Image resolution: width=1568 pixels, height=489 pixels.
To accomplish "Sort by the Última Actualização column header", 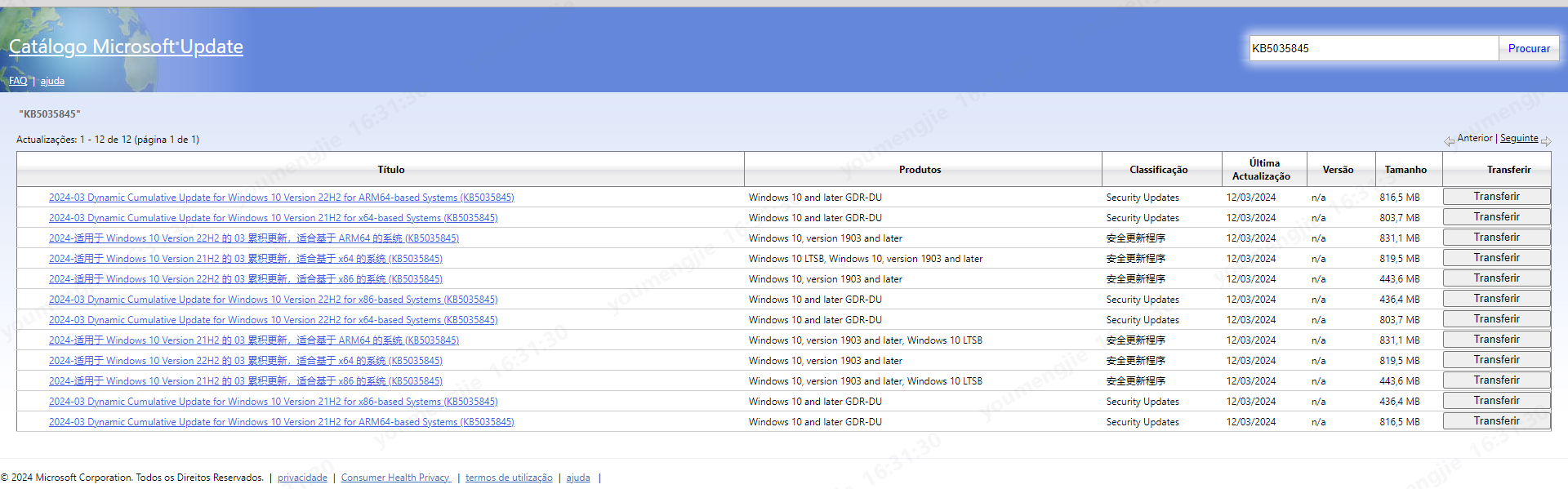I will tap(1263, 169).
